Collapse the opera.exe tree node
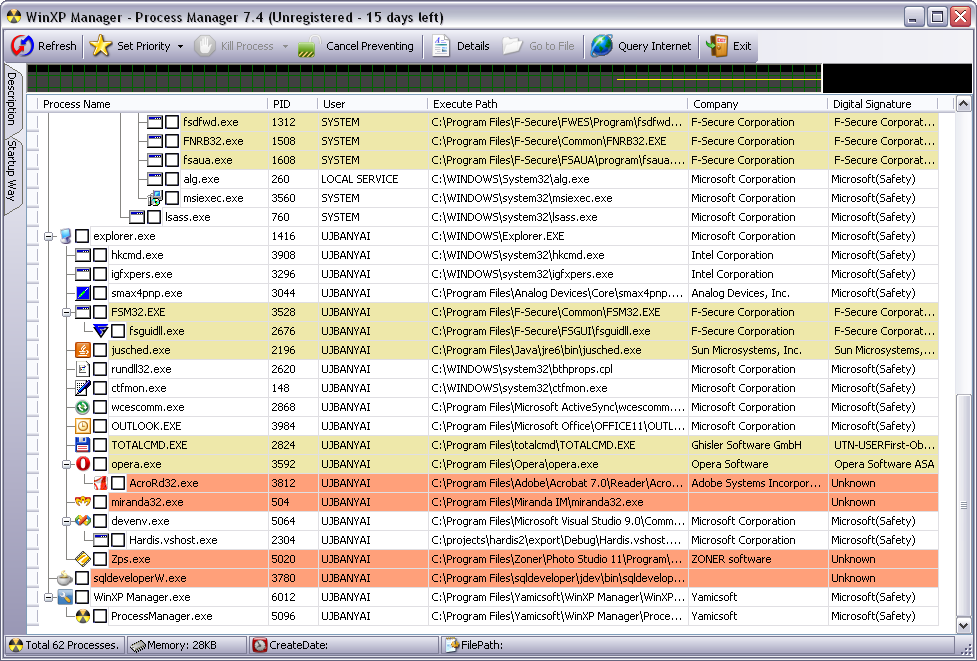This screenshot has width=977, height=661. 67,464
